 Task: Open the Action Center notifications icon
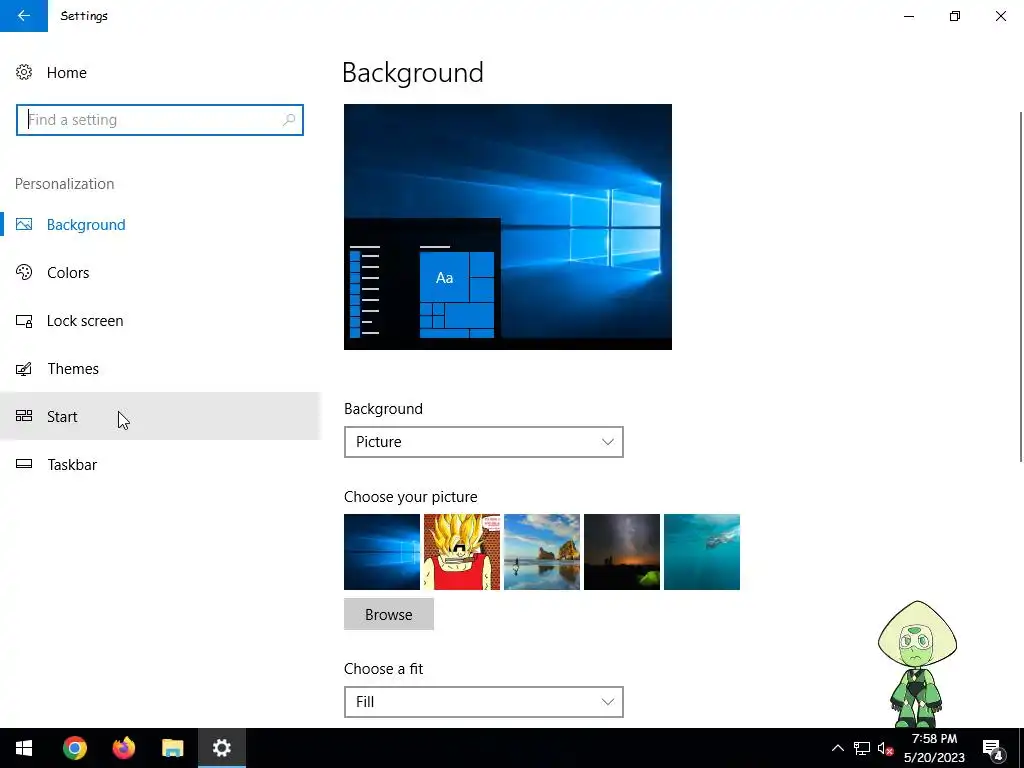(x=993, y=748)
